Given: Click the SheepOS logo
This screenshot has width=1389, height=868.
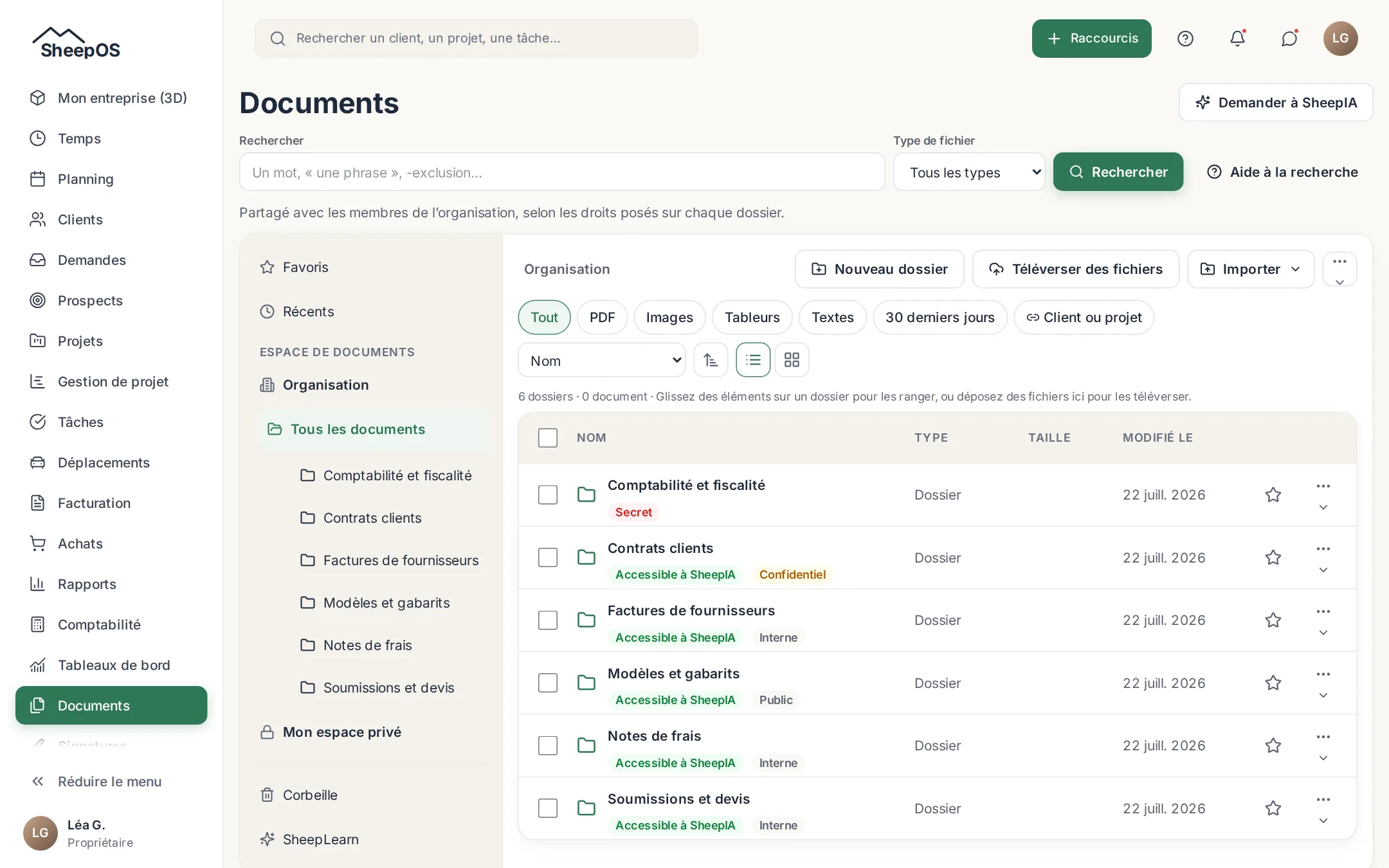Looking at the screenshot, I should point(77,44).
